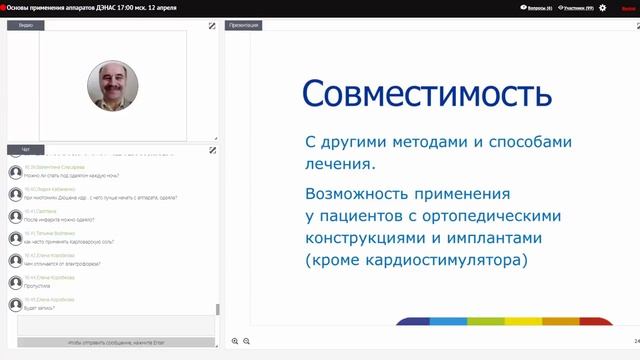The width and height of the screenshot is (640, 360).
Task: Click the red recording indicator by the title
Action: (3, 7)
